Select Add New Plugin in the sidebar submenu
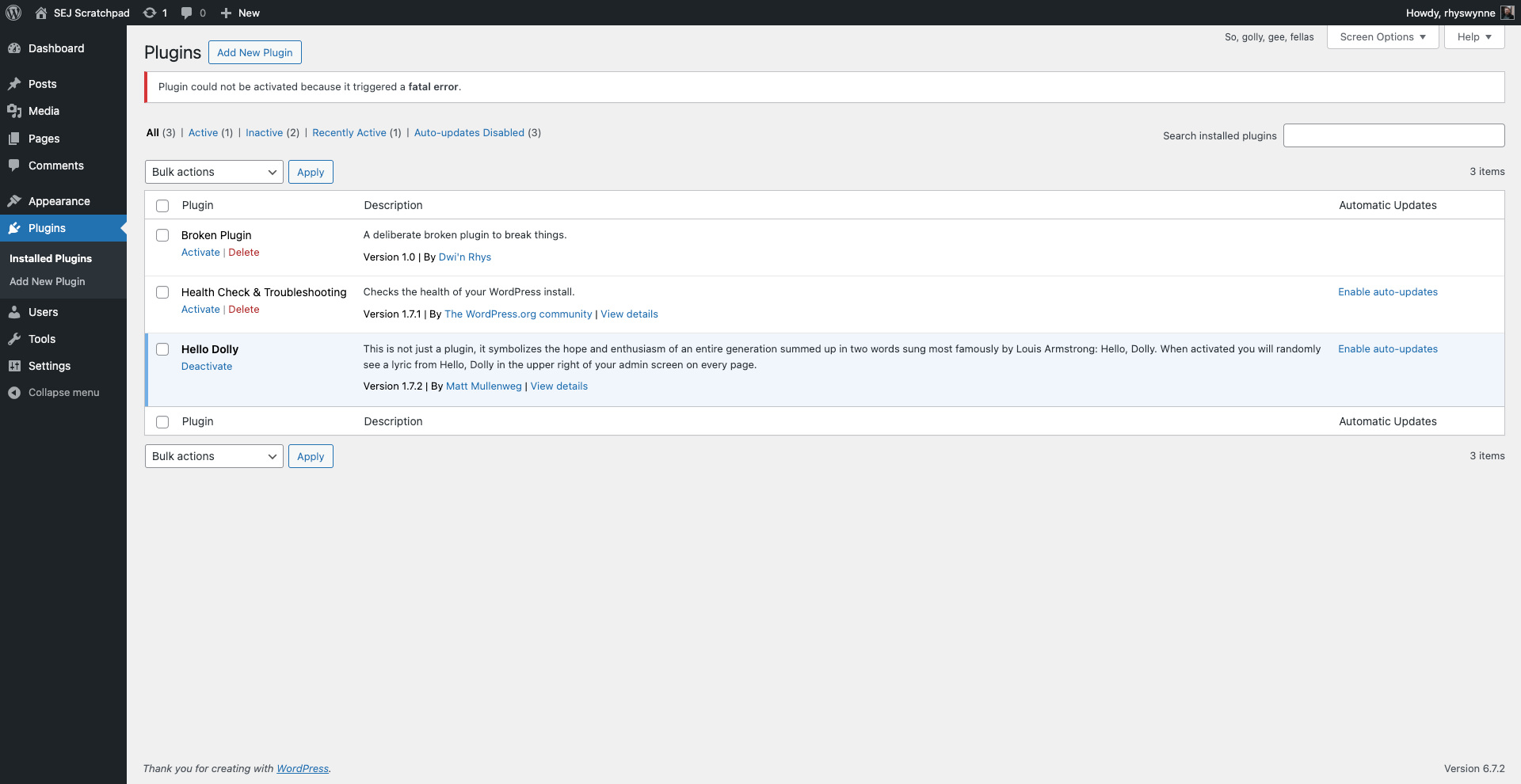The width and height of the screenshot is (1521, 784). [x=47, y=281]
